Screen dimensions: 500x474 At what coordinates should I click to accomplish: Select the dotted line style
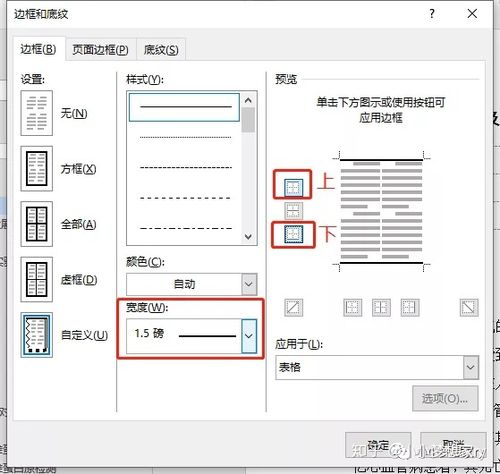[185, 137]
